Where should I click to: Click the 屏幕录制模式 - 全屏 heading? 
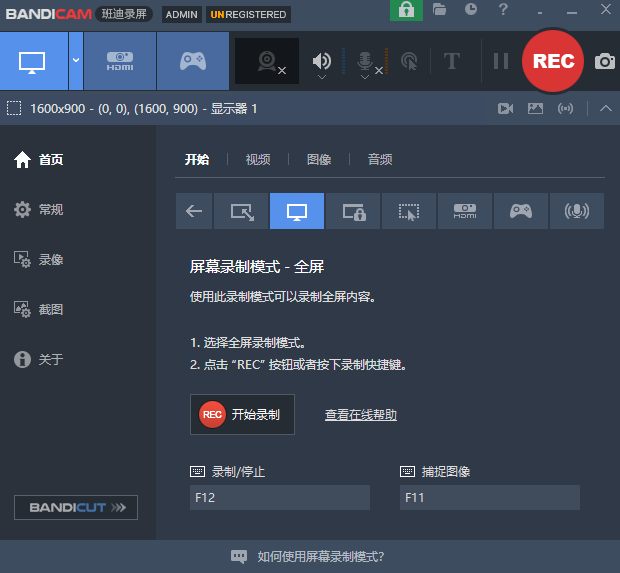point(257,267)
